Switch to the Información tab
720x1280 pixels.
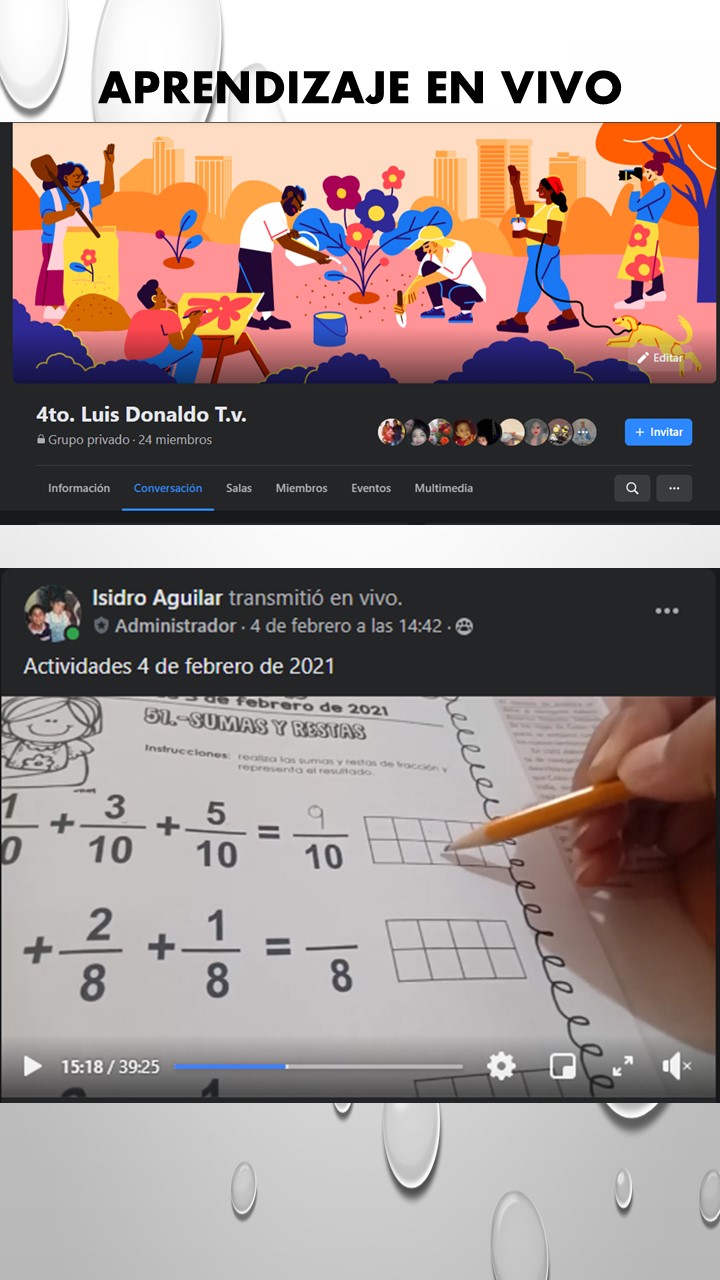[x=79, y=488]
